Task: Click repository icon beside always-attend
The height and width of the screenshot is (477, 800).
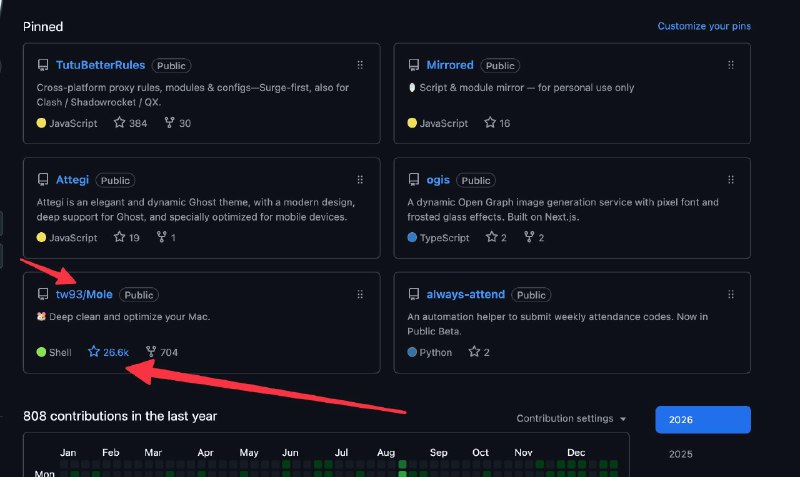Action: coord(414,295)
